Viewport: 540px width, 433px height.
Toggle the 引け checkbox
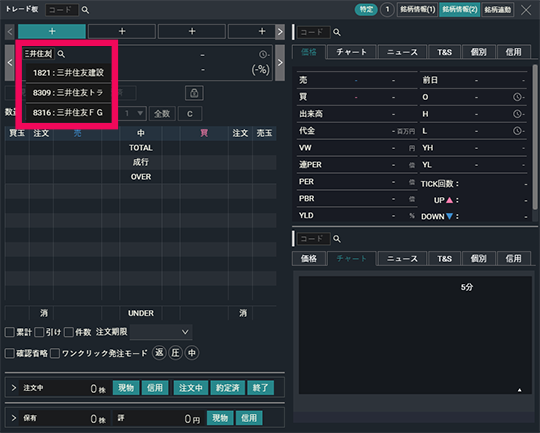click(x=39, y=332)
